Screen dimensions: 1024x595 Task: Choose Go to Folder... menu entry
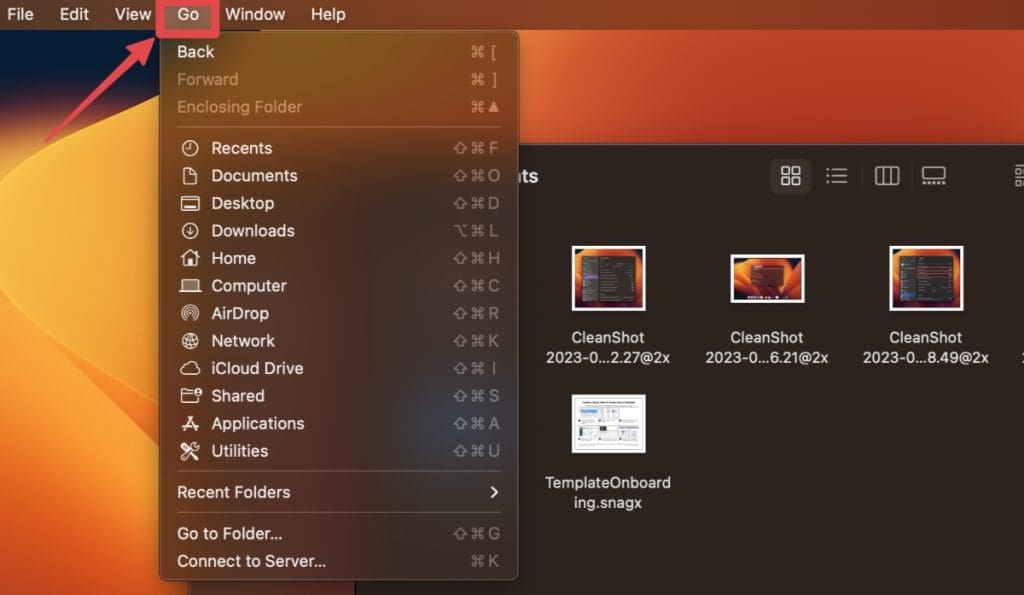pos(230,534)
